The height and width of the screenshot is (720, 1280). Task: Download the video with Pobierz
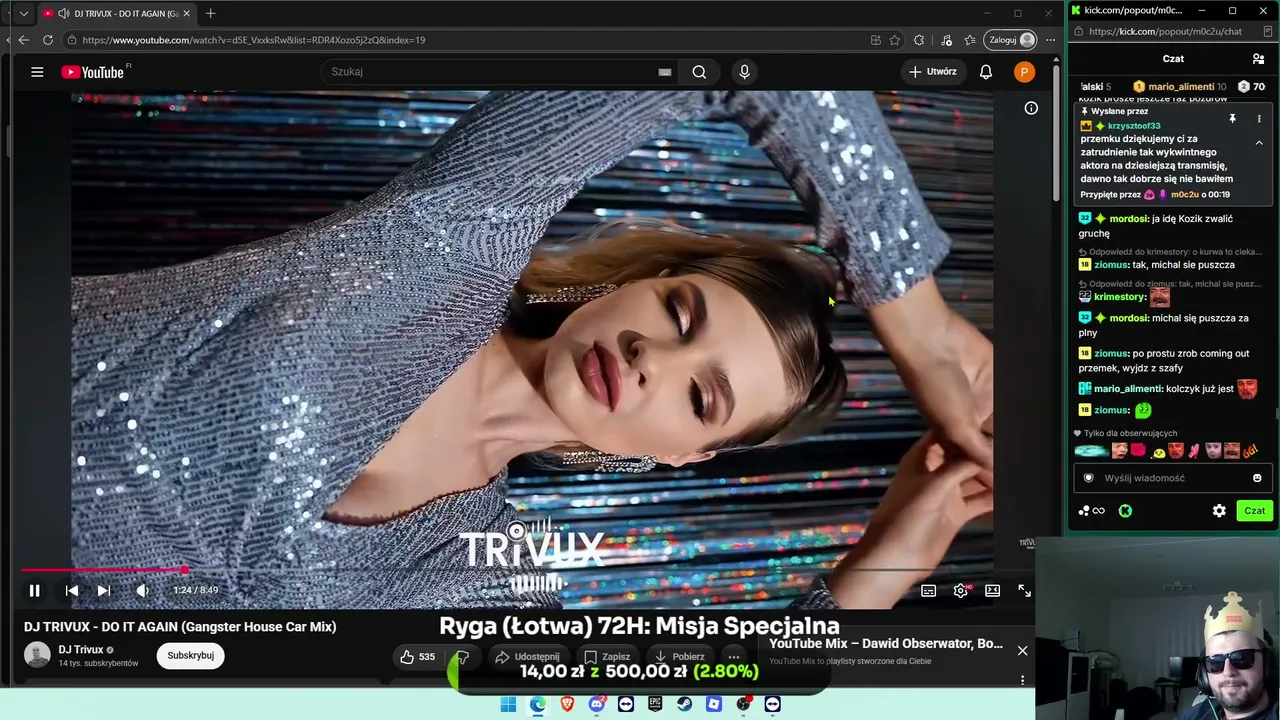679,657
